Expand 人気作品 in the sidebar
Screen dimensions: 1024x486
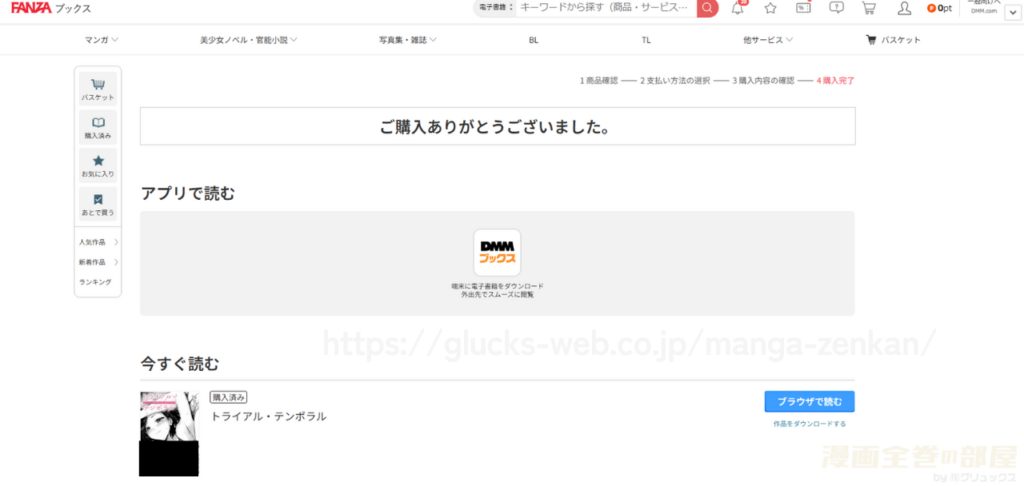click(98, 242)
